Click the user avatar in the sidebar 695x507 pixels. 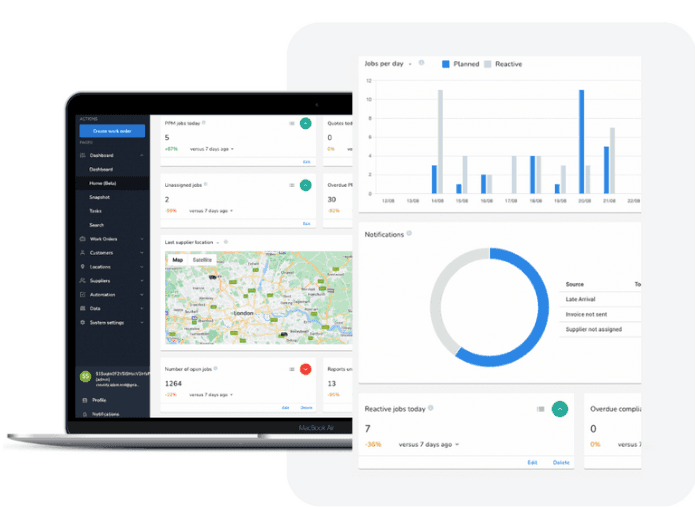click(x=85, y=378)
